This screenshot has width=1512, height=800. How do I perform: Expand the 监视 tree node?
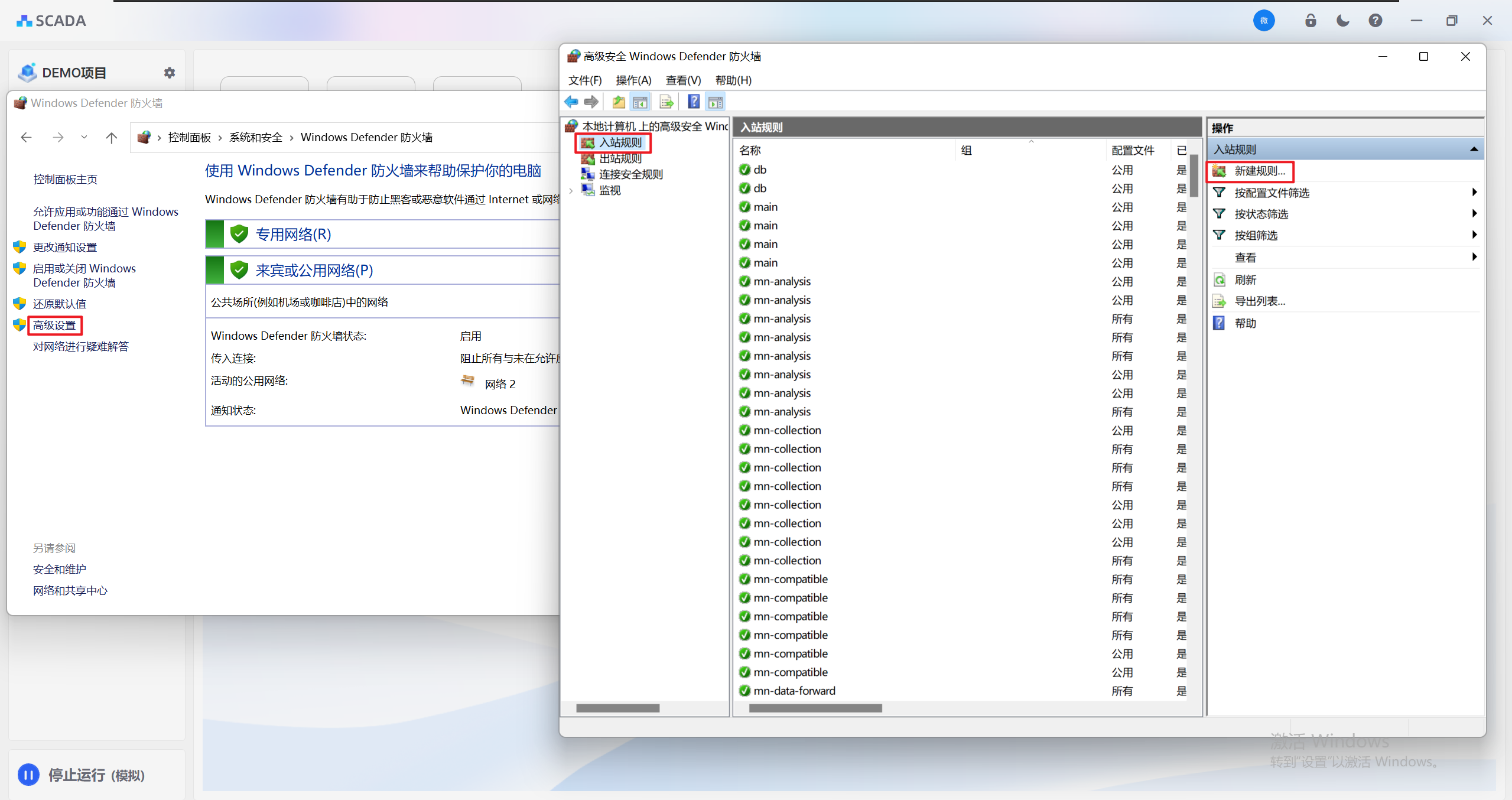point(571,190)
